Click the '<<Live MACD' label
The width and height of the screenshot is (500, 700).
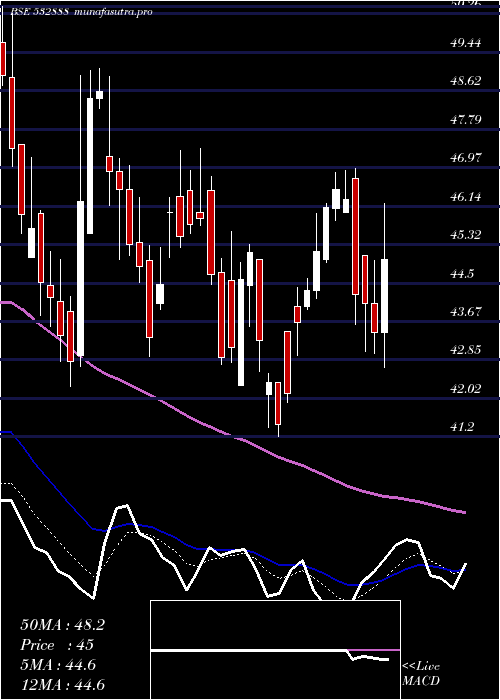click(x=421, y=674)
